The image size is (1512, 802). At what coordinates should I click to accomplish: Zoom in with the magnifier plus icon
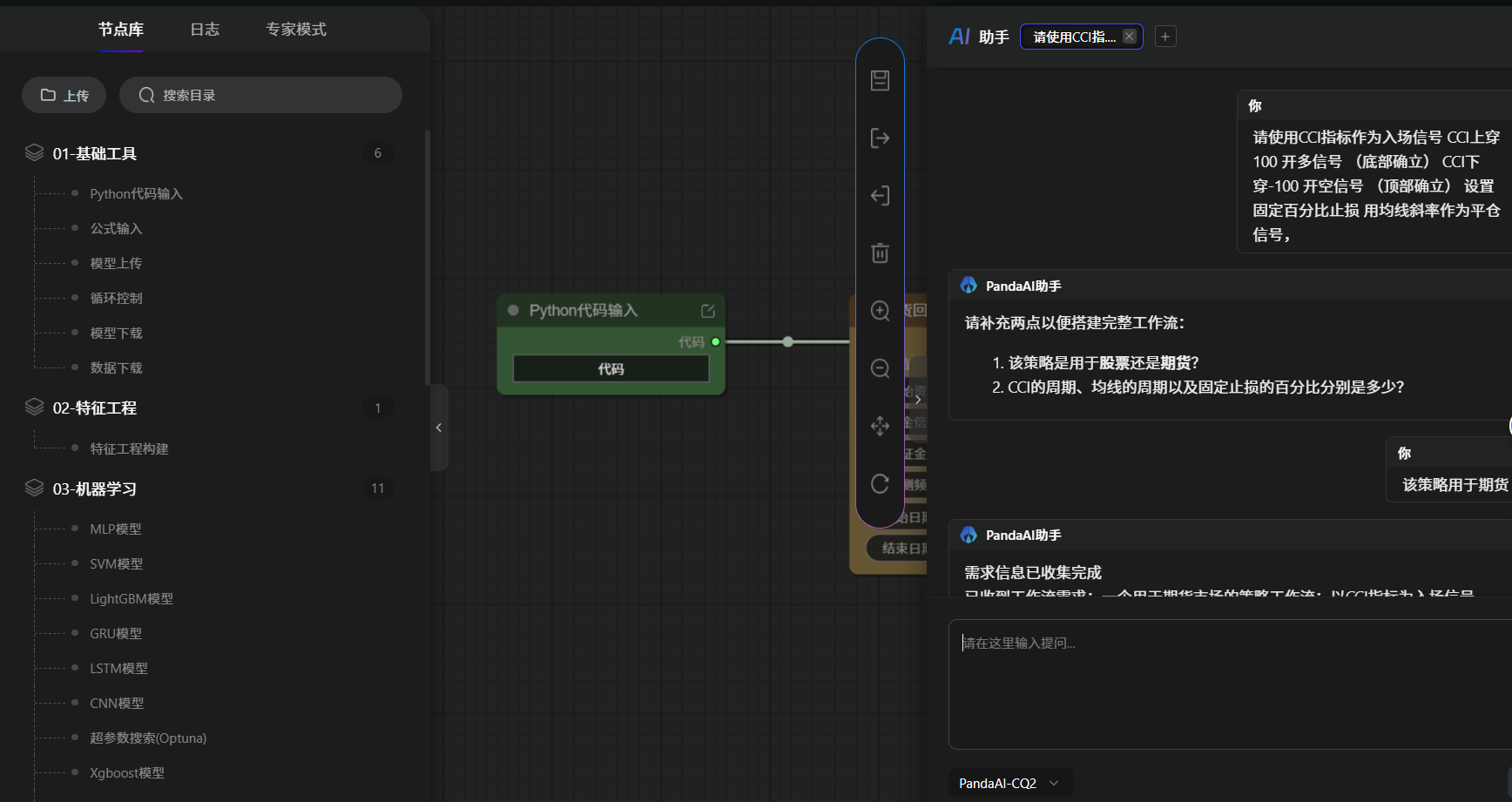(x=880, y=311)
